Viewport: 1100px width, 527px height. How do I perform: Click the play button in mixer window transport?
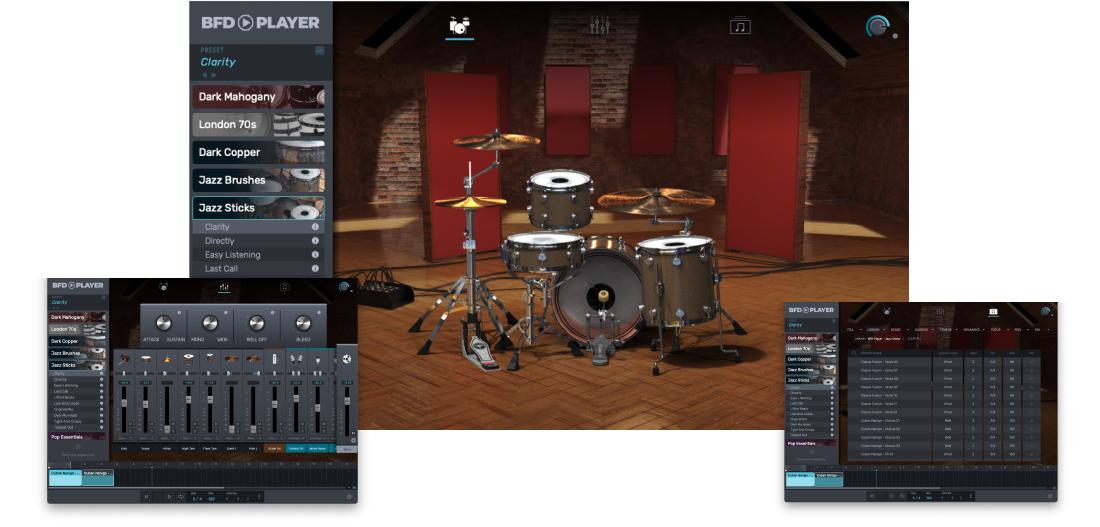pyautogui.click(x=169, y=496)
